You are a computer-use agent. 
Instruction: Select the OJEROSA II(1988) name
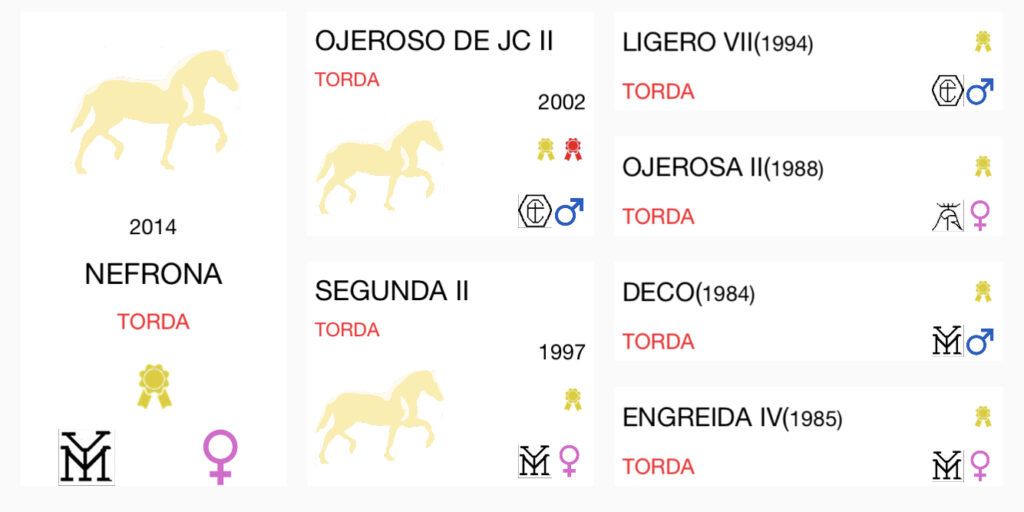[x=723, y=168]
